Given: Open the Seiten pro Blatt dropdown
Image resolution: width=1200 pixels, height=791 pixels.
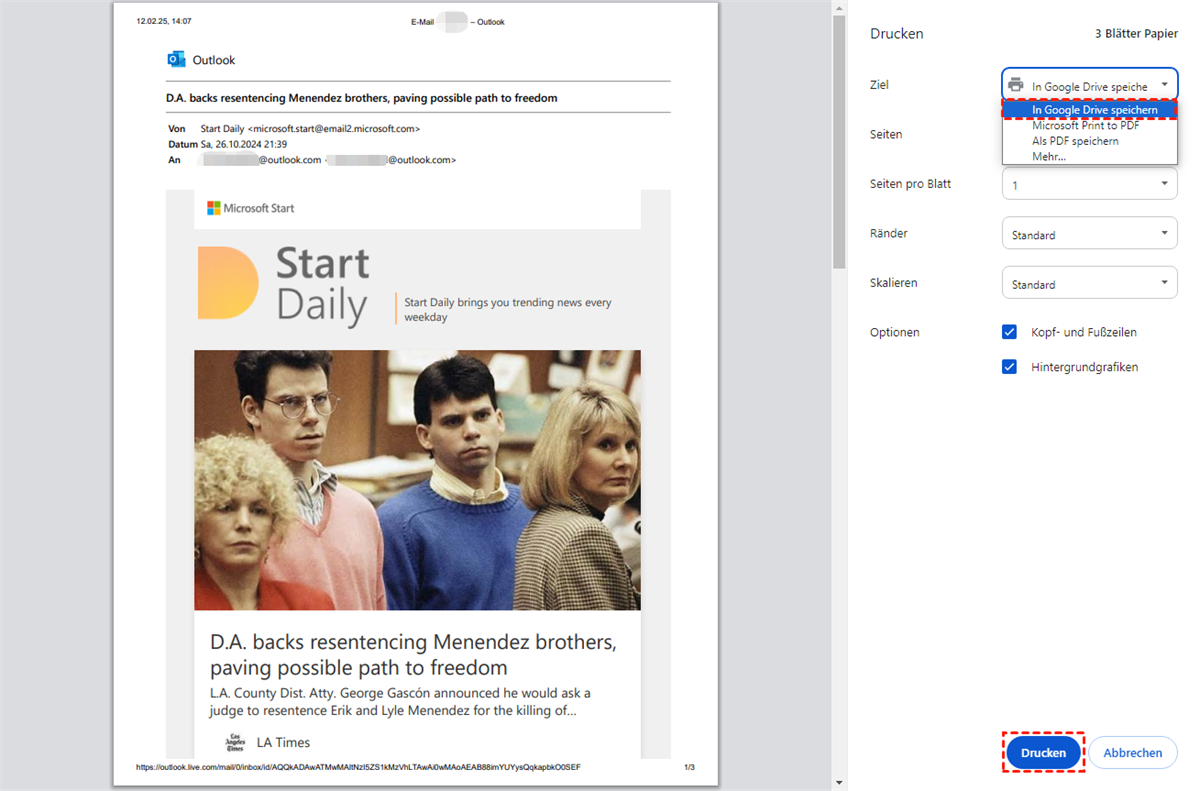Looking at the screenshot, I should click(1089, 185).
